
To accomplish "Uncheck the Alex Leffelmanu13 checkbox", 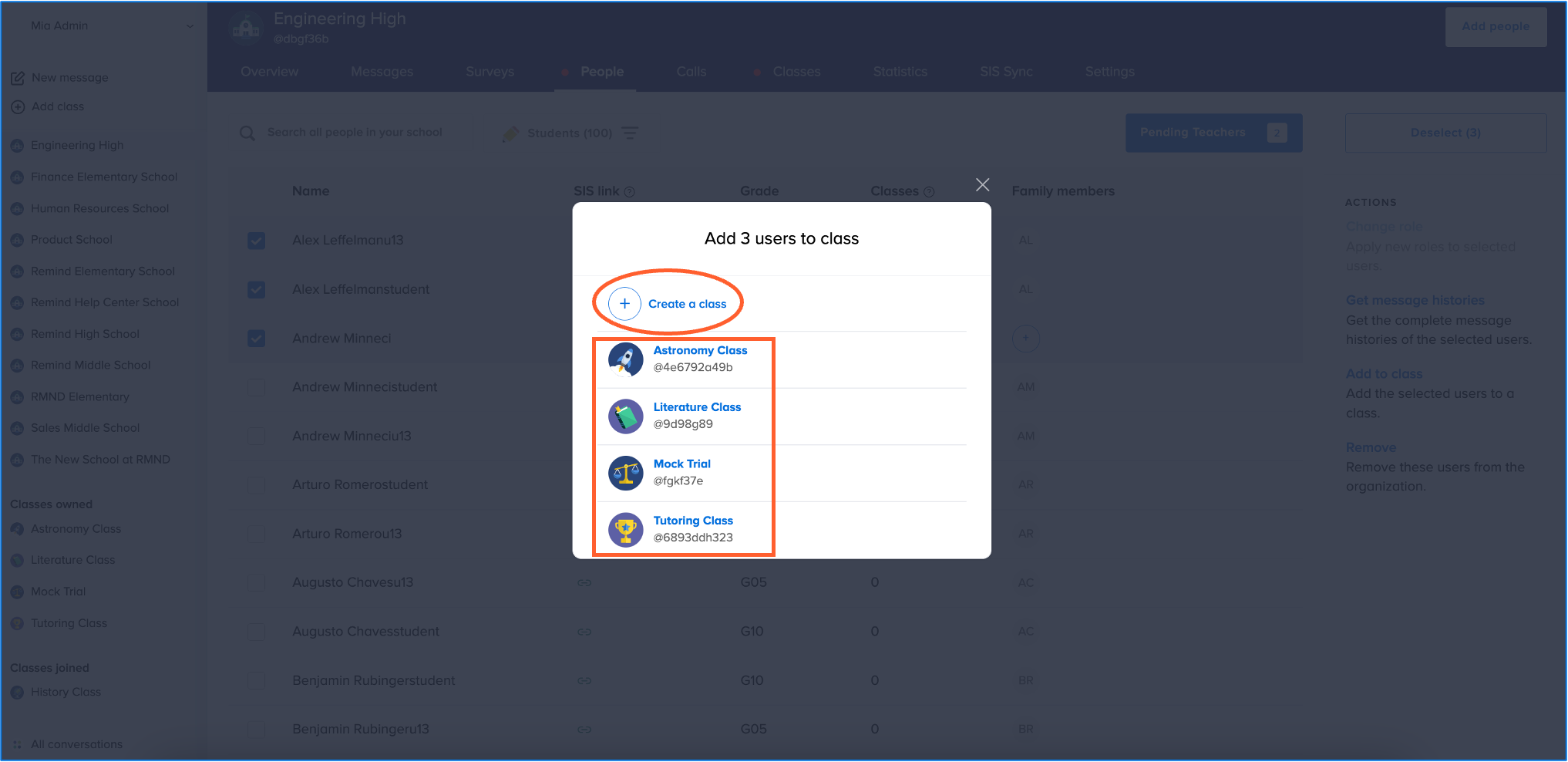I will (x=257, y=241).
